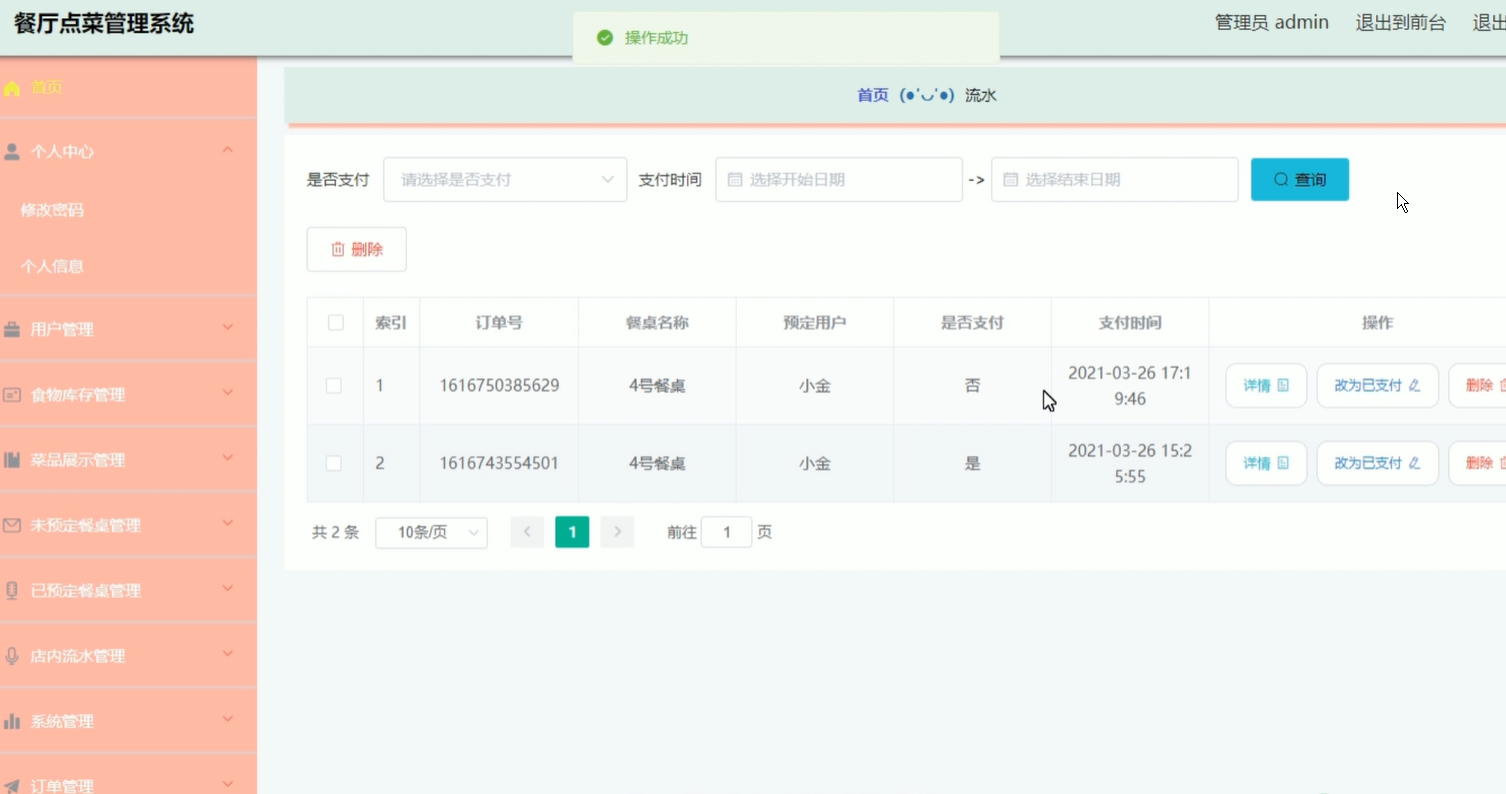Click the microphone icon for 店内流水管理
Viewport: 1506px width, 794px height.
pyautogui.click(x=12, y=656)
